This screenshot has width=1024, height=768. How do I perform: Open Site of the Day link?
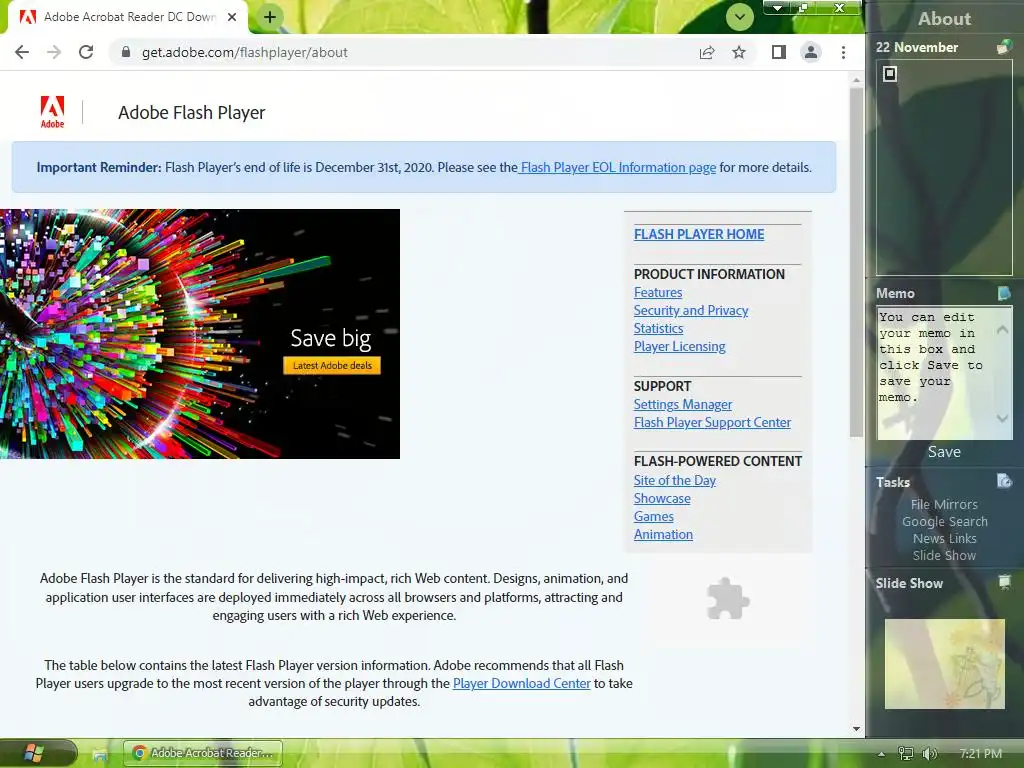pyautogui.click(x=675, y=480)
